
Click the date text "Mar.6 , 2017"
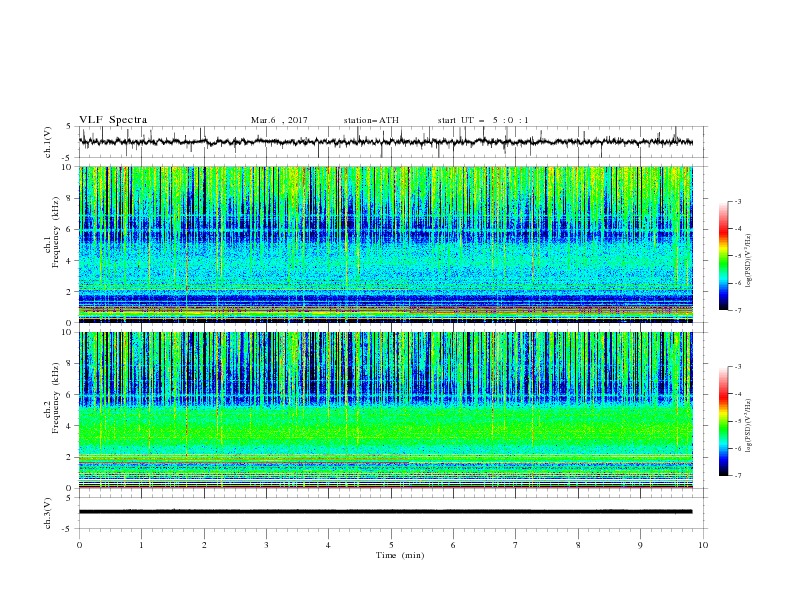279,120
